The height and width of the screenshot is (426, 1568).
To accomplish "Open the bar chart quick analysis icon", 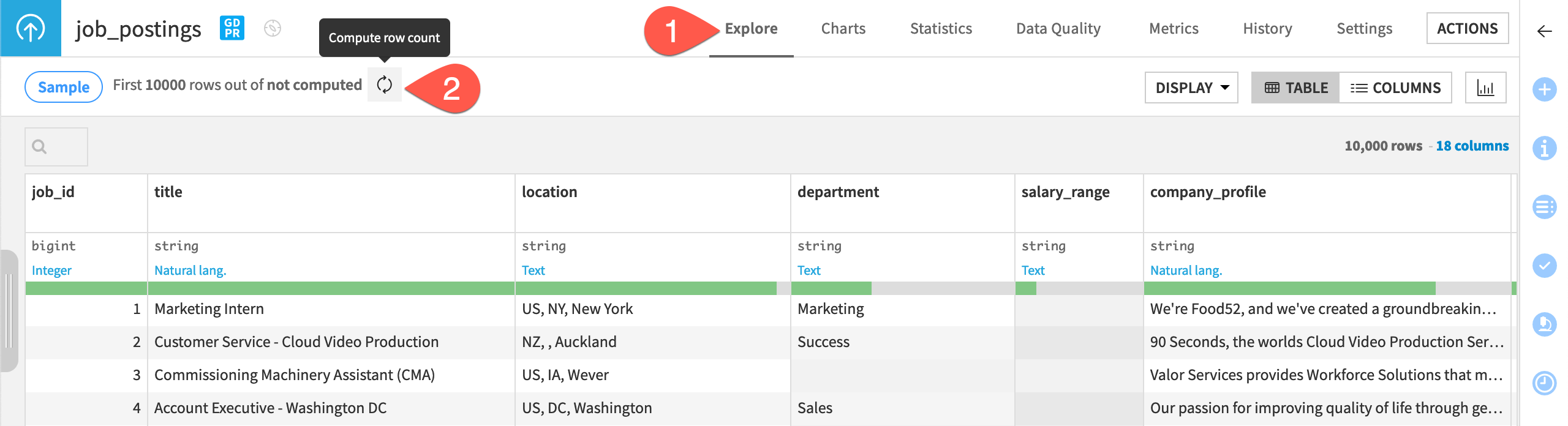I will (1485, 88).
